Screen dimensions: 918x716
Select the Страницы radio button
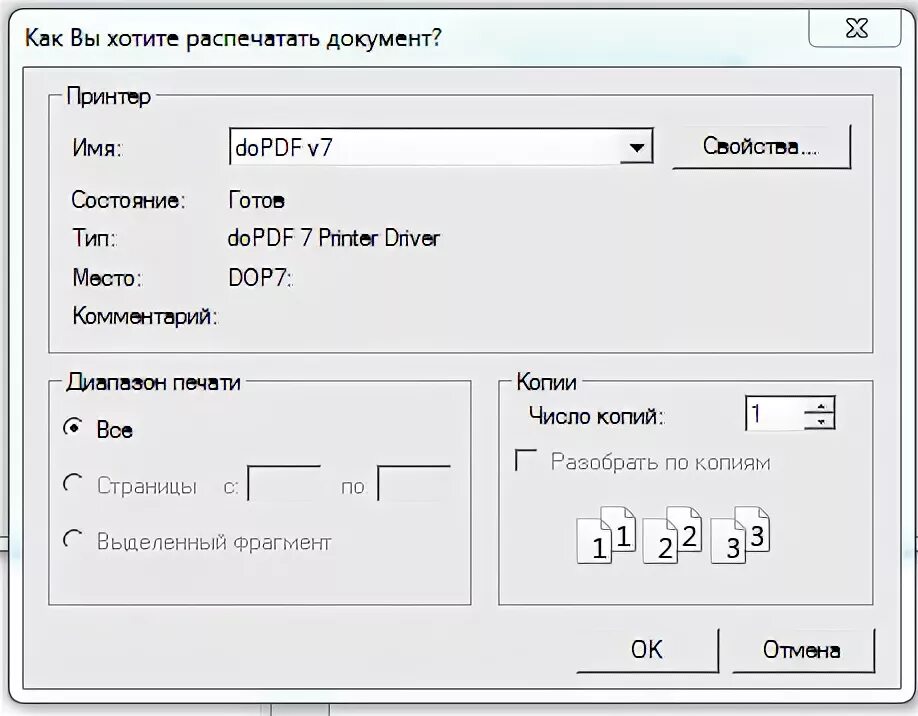(73, 484)
